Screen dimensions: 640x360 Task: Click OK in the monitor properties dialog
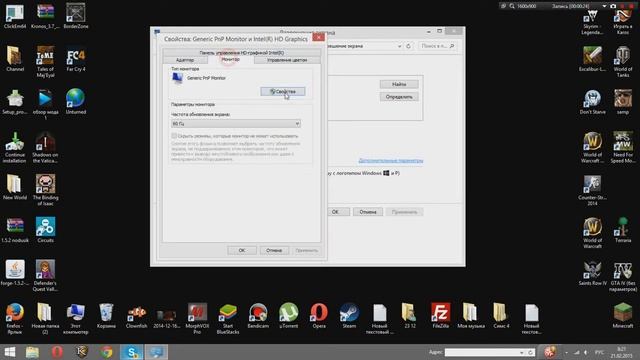click(x=242, y=250)
